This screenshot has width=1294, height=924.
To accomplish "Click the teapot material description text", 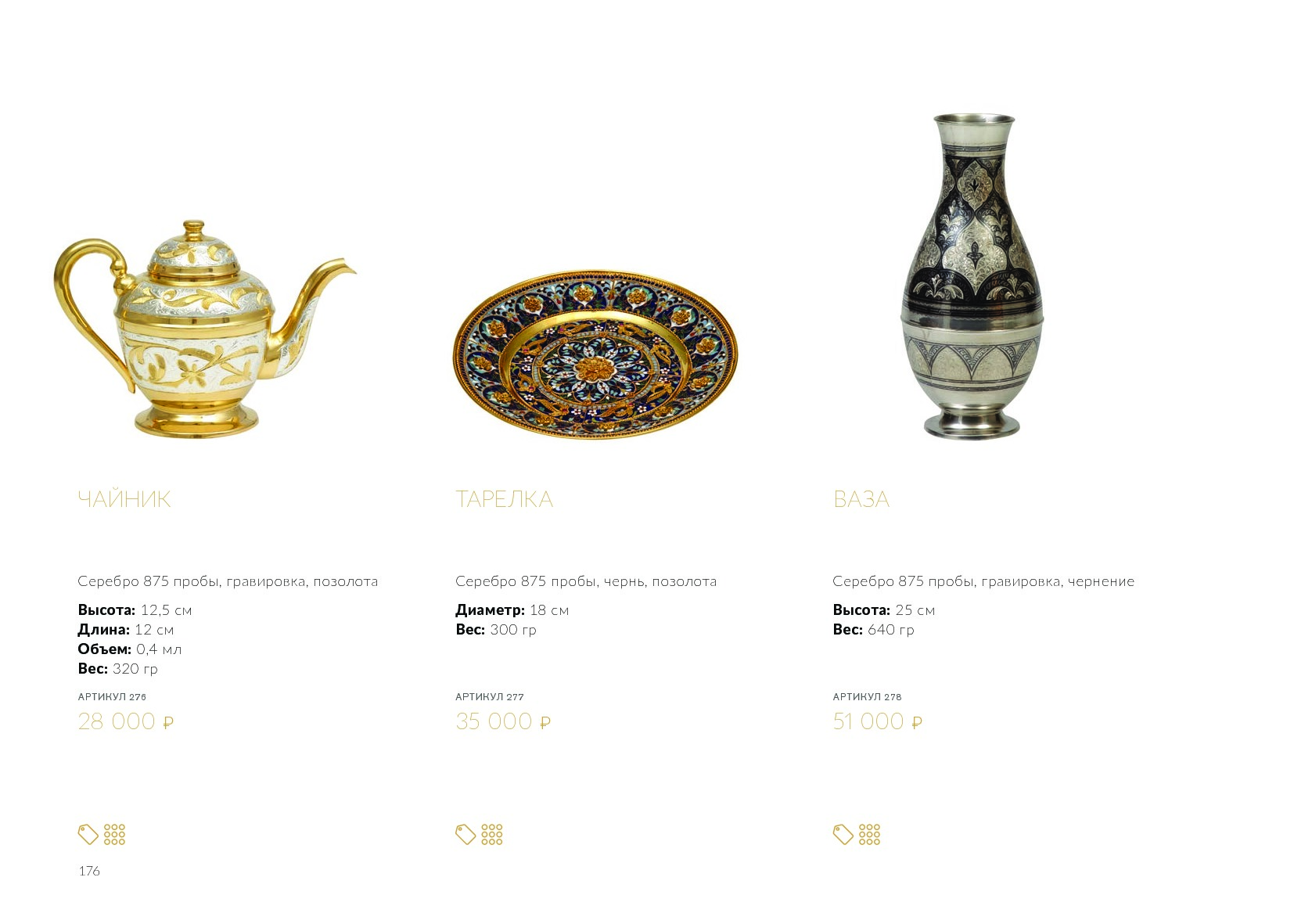I will pos(228,581).
